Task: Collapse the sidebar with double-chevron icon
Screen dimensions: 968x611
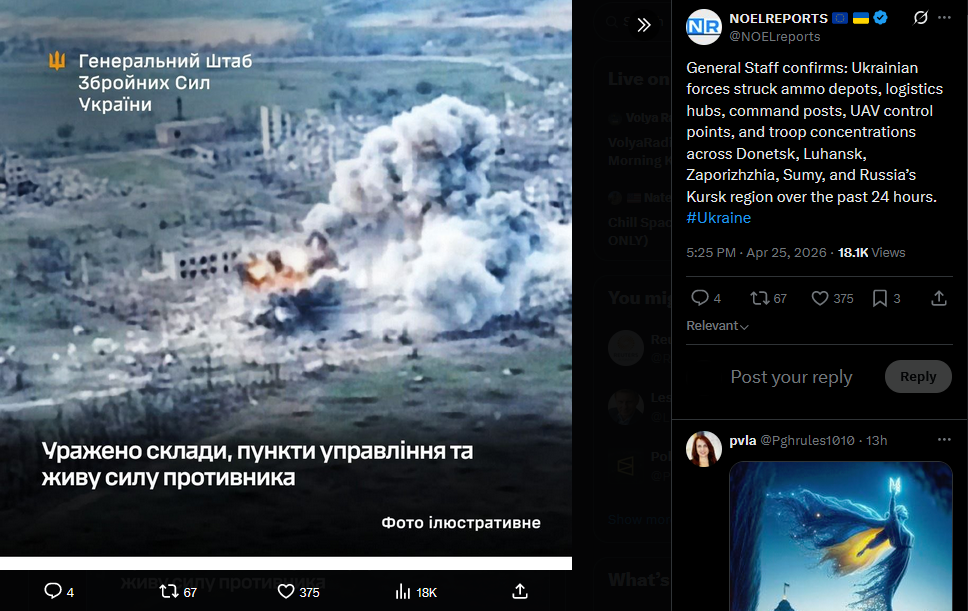Action: [x=644, y=25]
